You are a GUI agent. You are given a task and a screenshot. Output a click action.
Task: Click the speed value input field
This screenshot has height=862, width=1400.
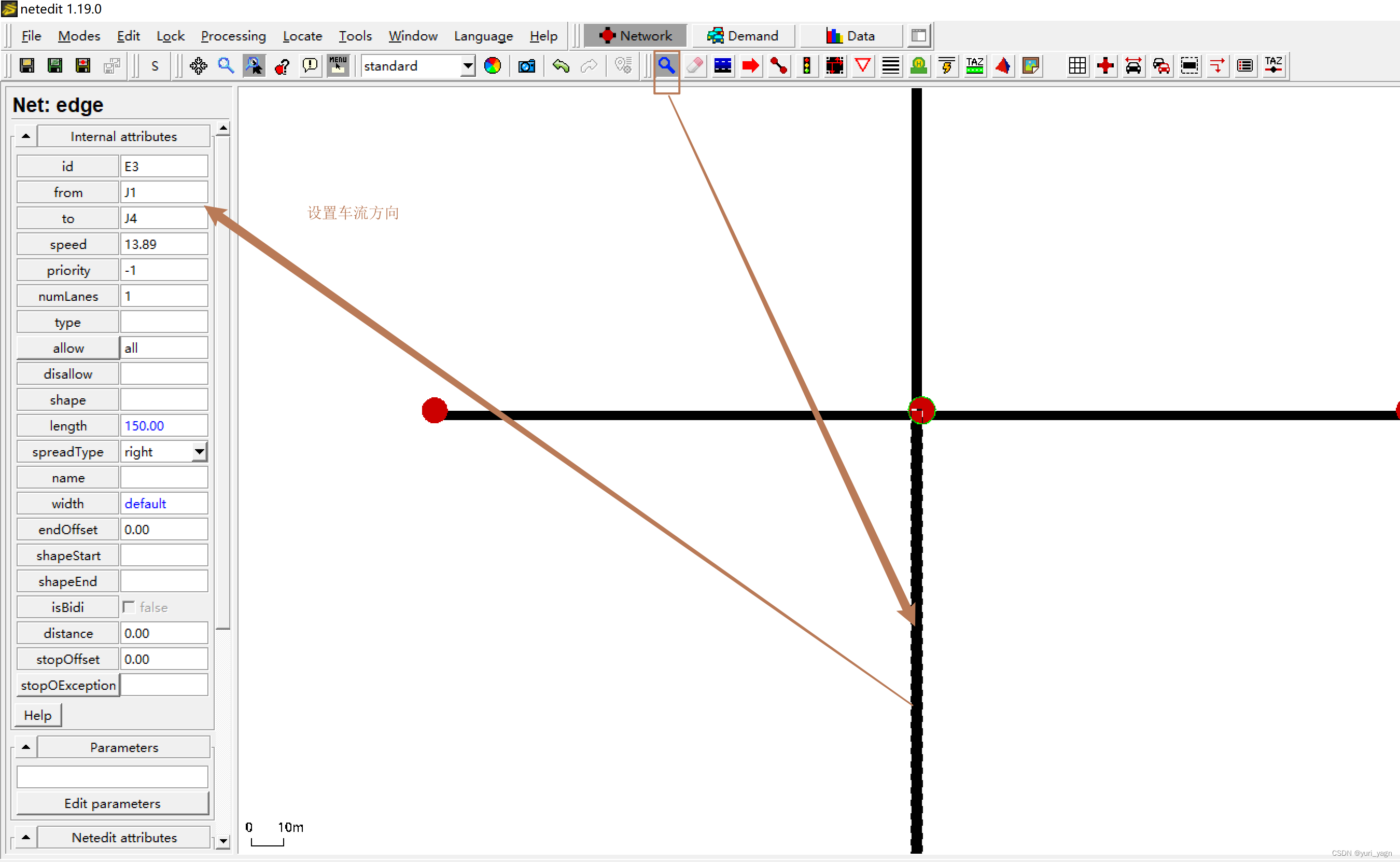pos(163,245)
